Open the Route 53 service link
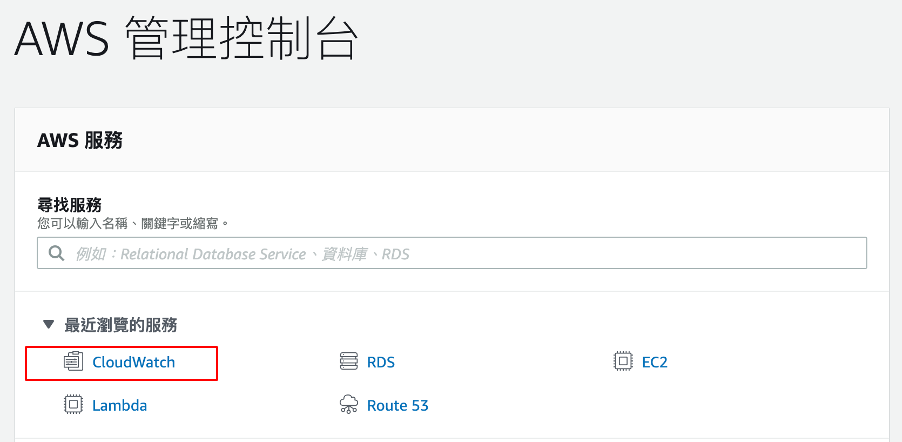The height and width of the screenshot is (442, 902). (398, 405)
